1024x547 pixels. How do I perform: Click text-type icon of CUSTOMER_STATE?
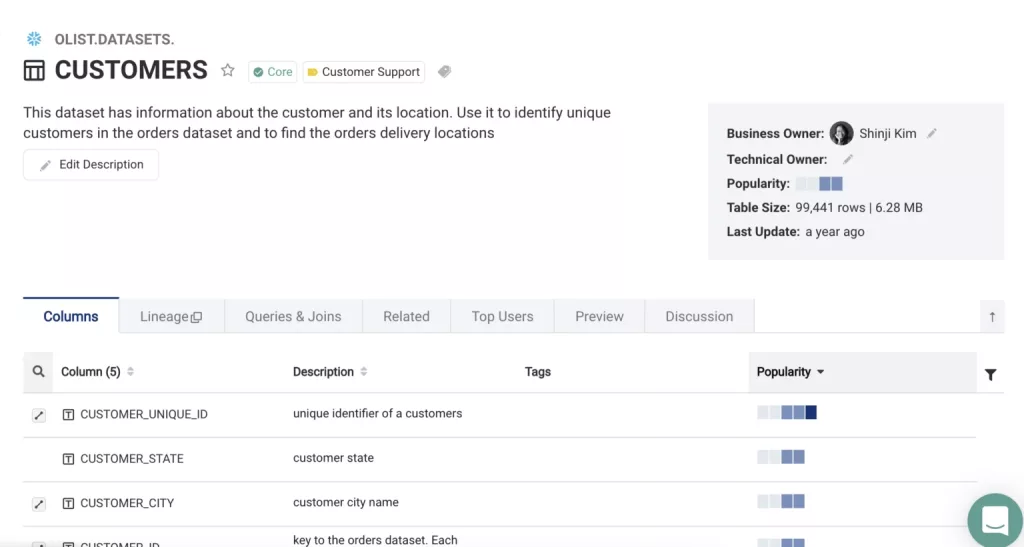click(x=68, y=459)
